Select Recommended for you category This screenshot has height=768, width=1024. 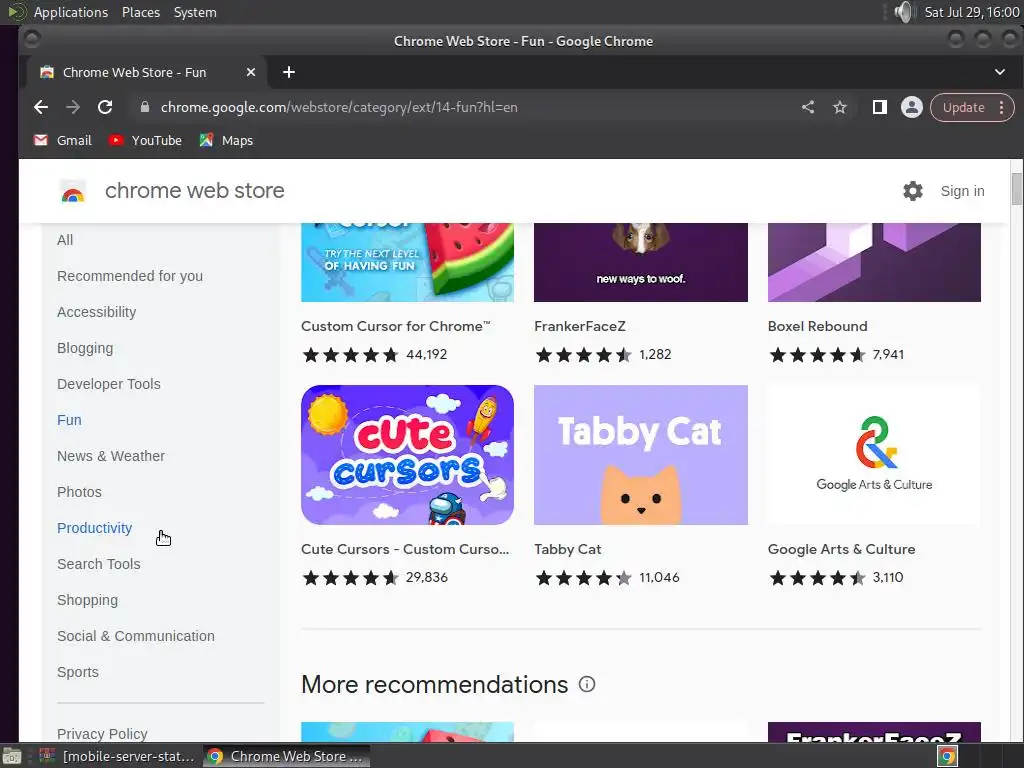tap(130, 276)
